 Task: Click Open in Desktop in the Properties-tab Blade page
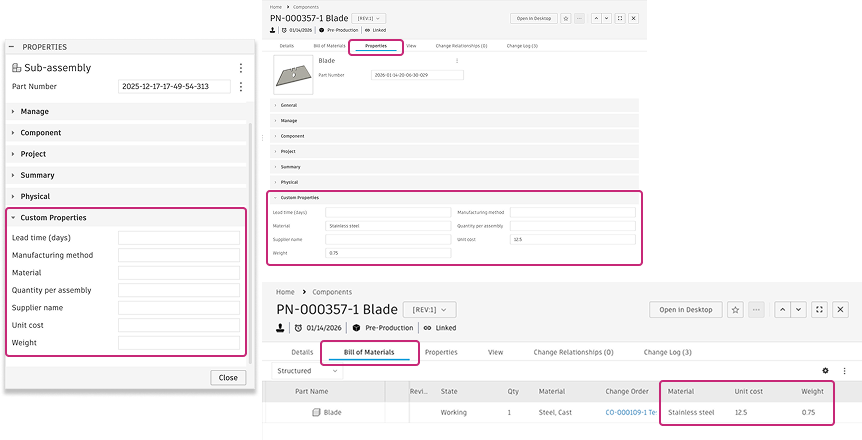[x=534, y=18]
